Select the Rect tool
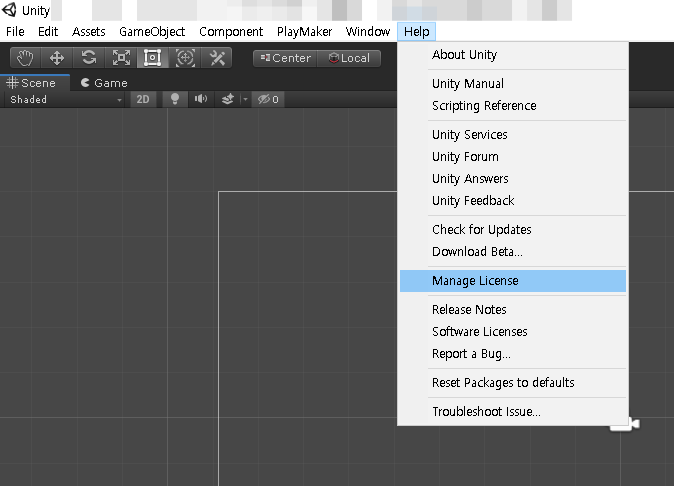The width and height of the screenshot is (674, 486). (153, 58)
